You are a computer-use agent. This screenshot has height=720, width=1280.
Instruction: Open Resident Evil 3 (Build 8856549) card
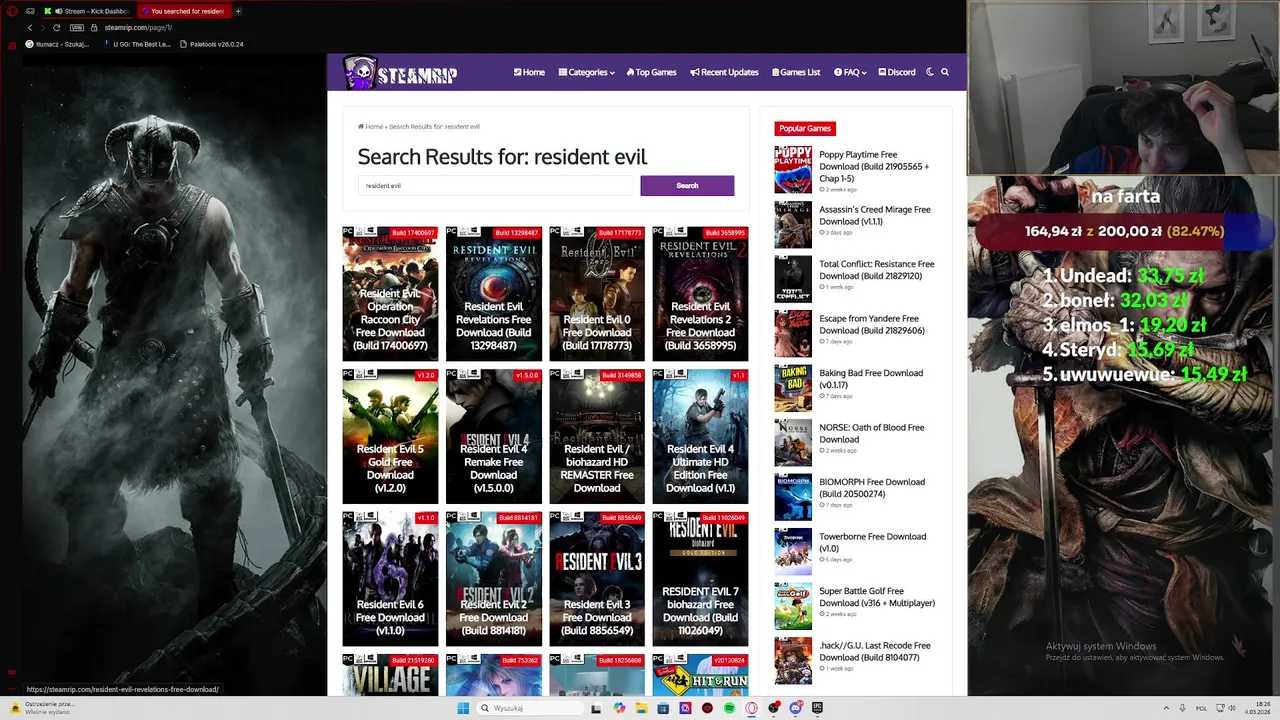(597, 579)
